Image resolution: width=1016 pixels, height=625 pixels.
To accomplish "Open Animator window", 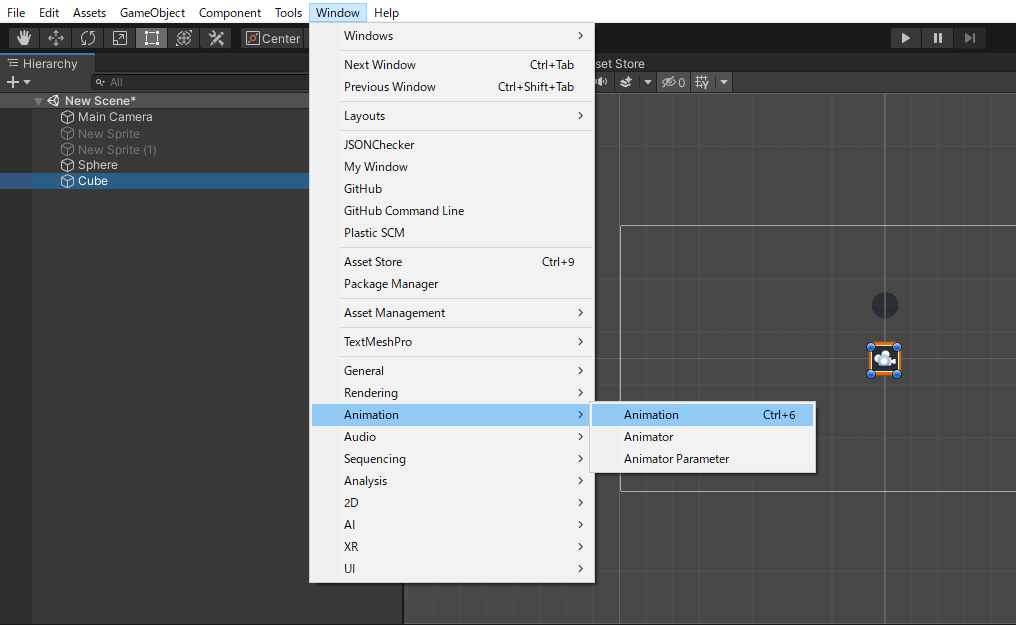I will 702,437.
